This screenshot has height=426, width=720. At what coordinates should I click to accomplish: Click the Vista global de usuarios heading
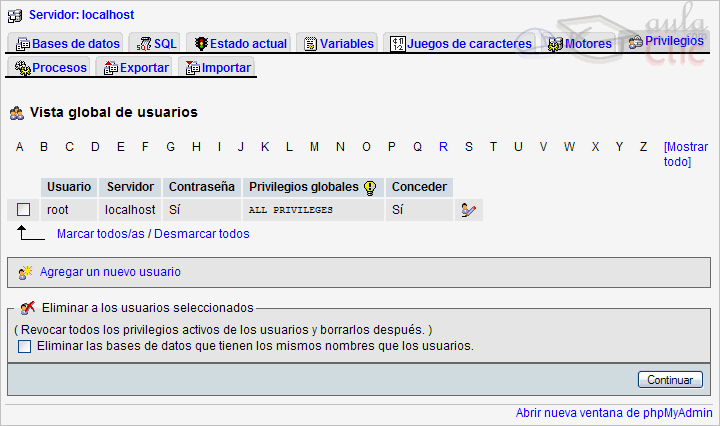(114, 112)
